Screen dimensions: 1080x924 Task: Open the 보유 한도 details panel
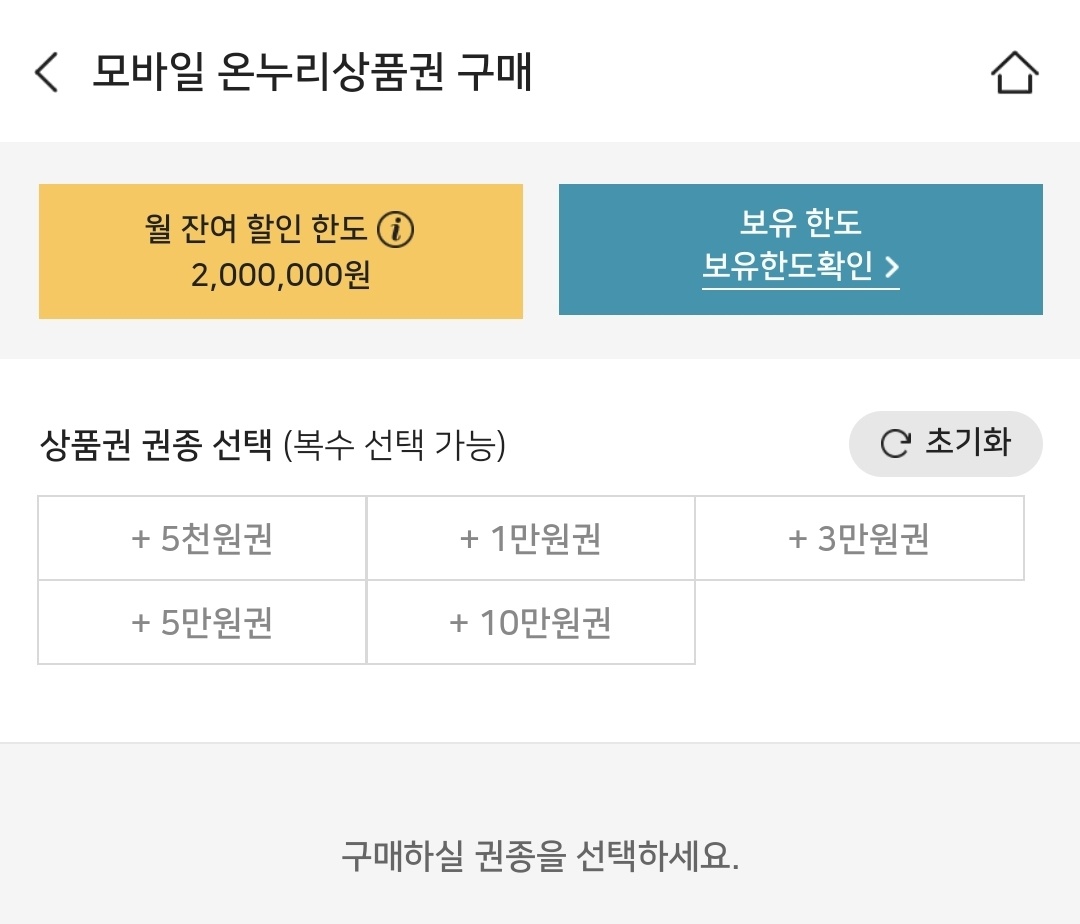pyautogui.click(x=800, y=249)
